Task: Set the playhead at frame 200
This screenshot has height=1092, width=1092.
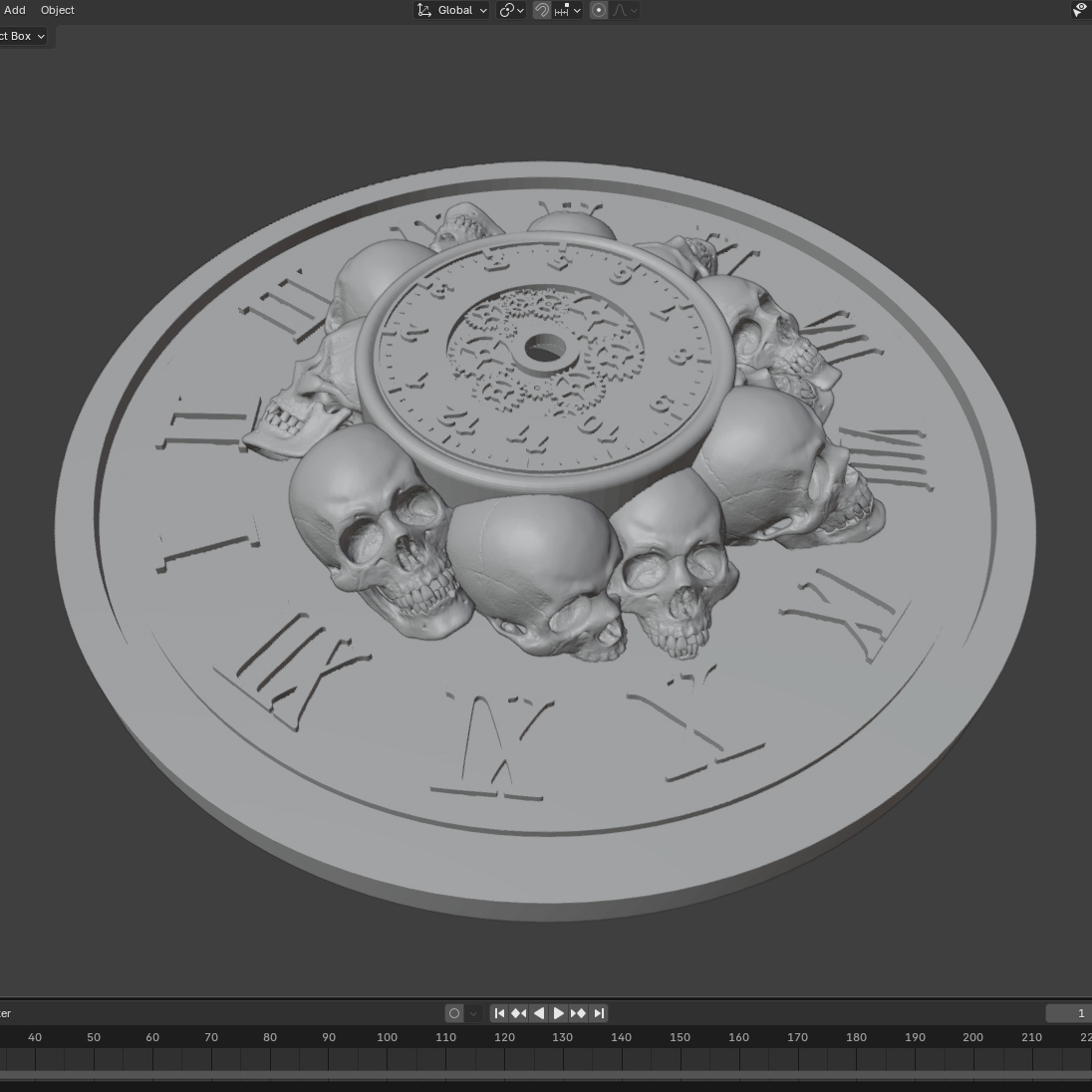Action: click(972, 1037)
